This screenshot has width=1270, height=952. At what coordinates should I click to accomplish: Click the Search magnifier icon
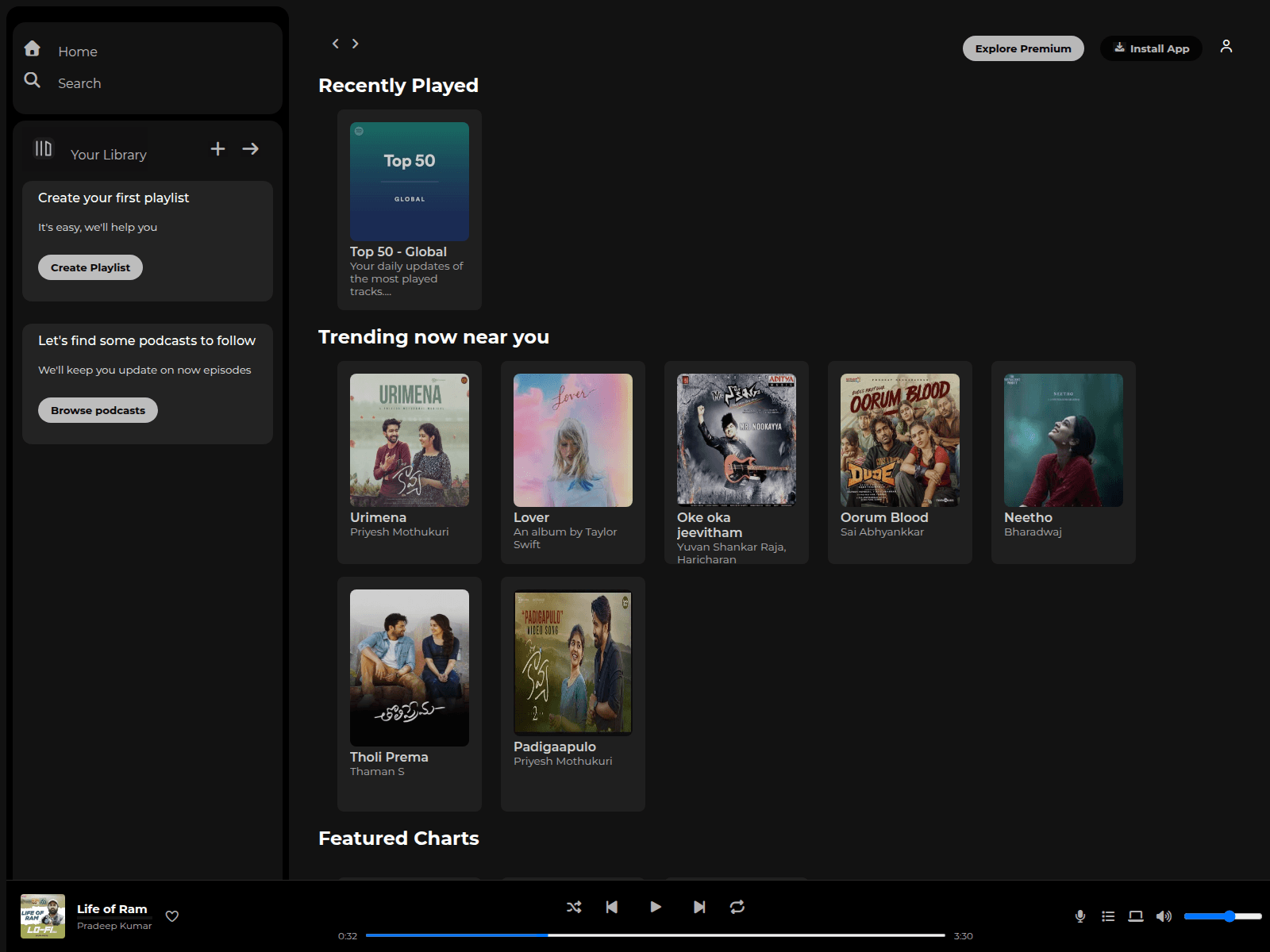(32, 80)
